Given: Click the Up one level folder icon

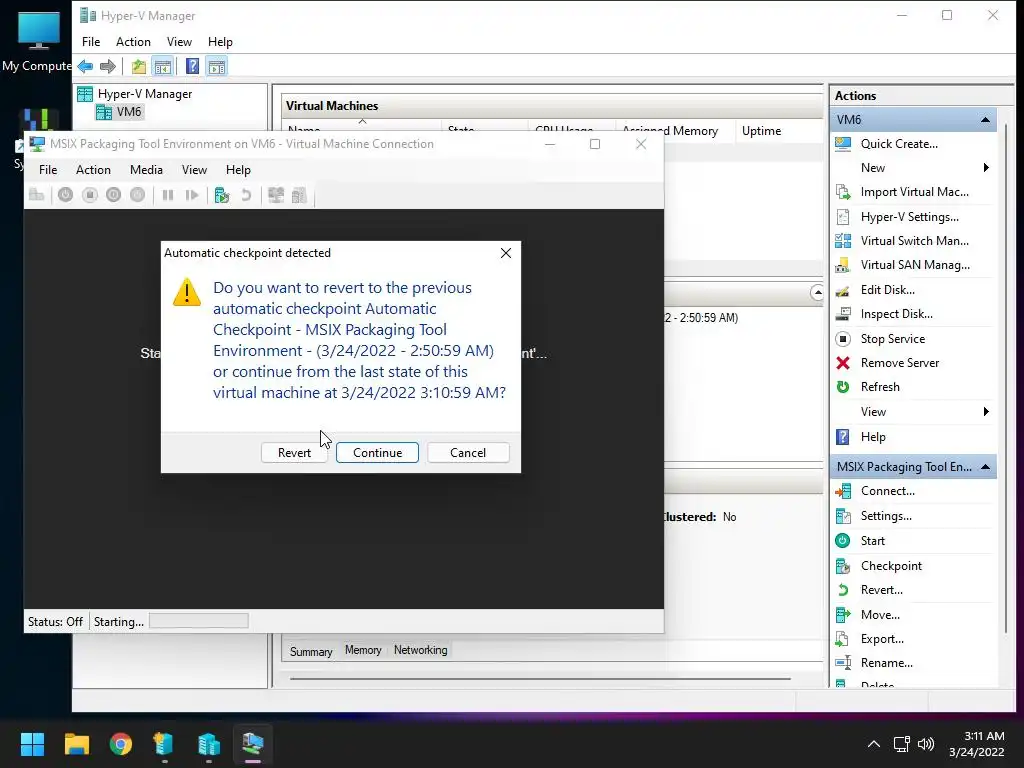Looking at the screenshot, I should 138,66.
